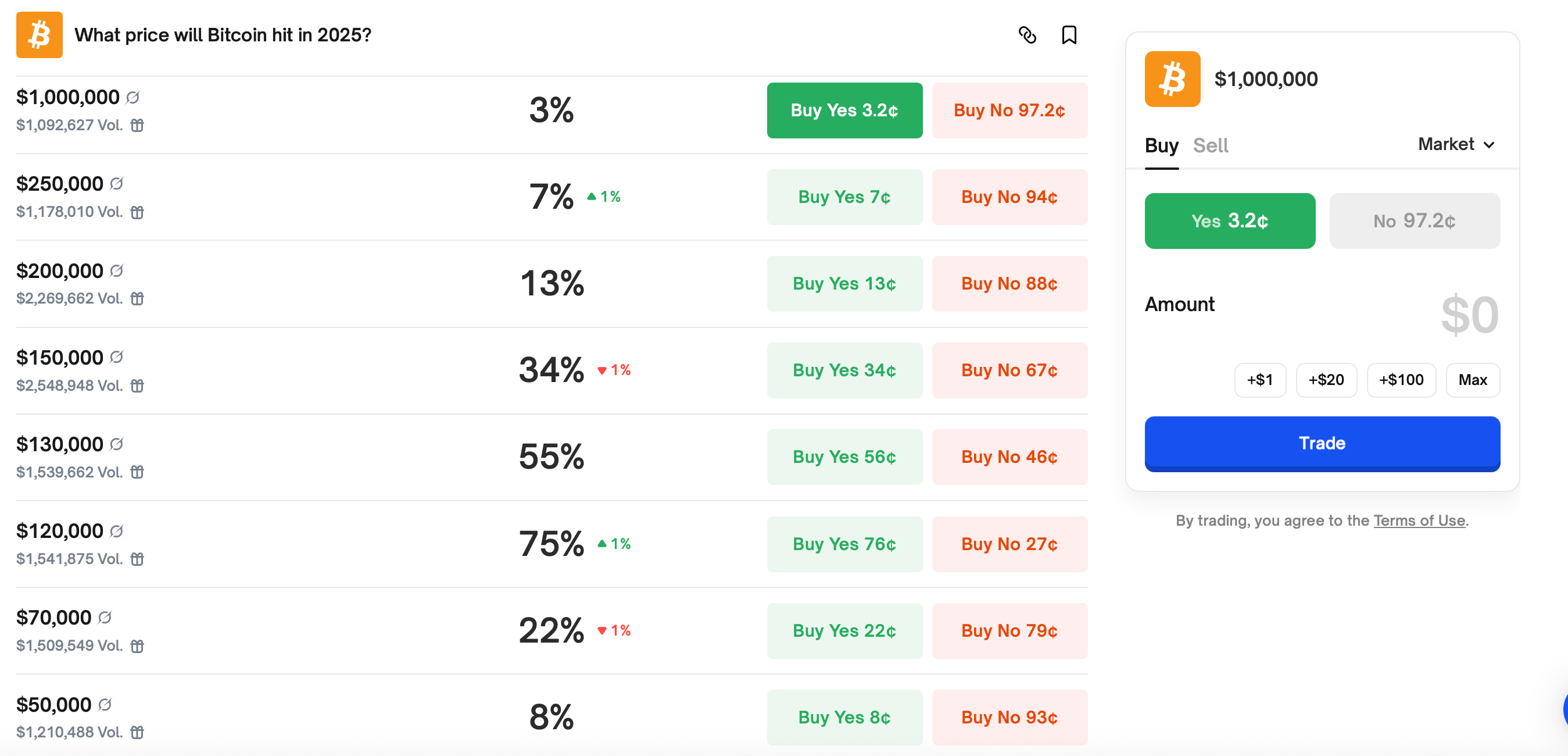Choose Buy Yes 3.2¢ for $1,000,000
This screenshot has height=756, width=1568.
click(x=844, y=110)
